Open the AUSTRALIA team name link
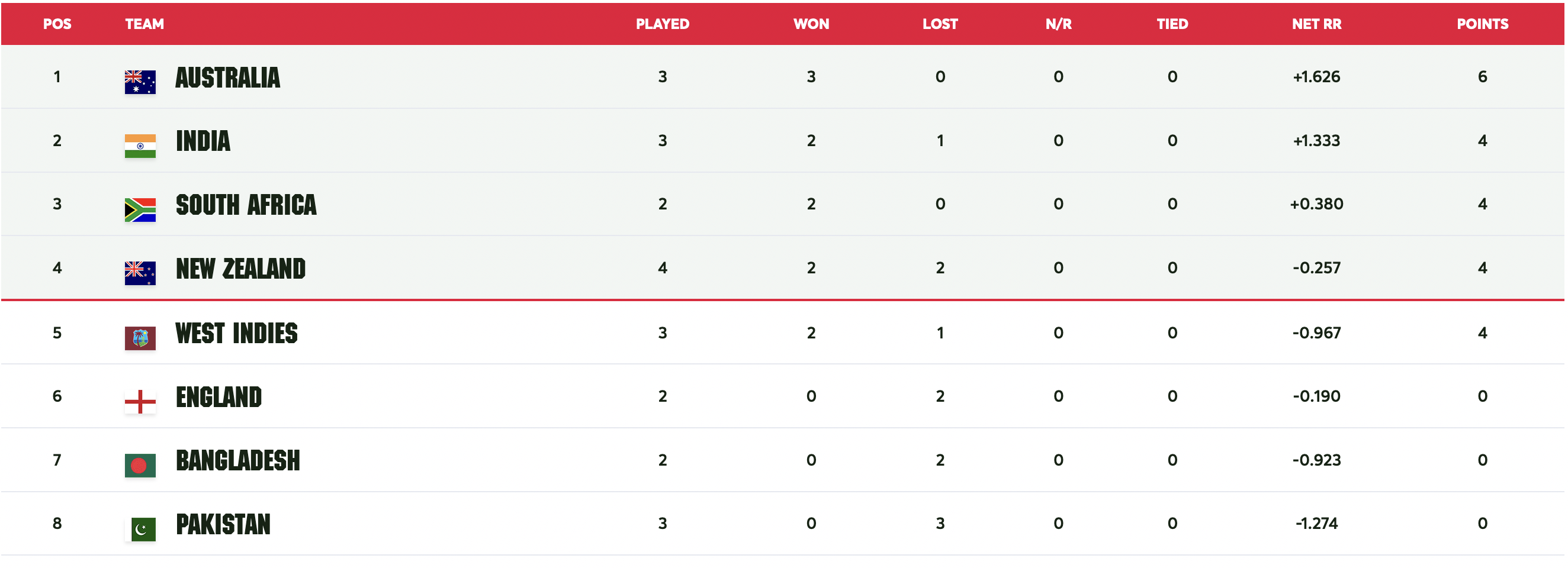The height and width of the screenshot is (568, 1568). click(227, 78)
